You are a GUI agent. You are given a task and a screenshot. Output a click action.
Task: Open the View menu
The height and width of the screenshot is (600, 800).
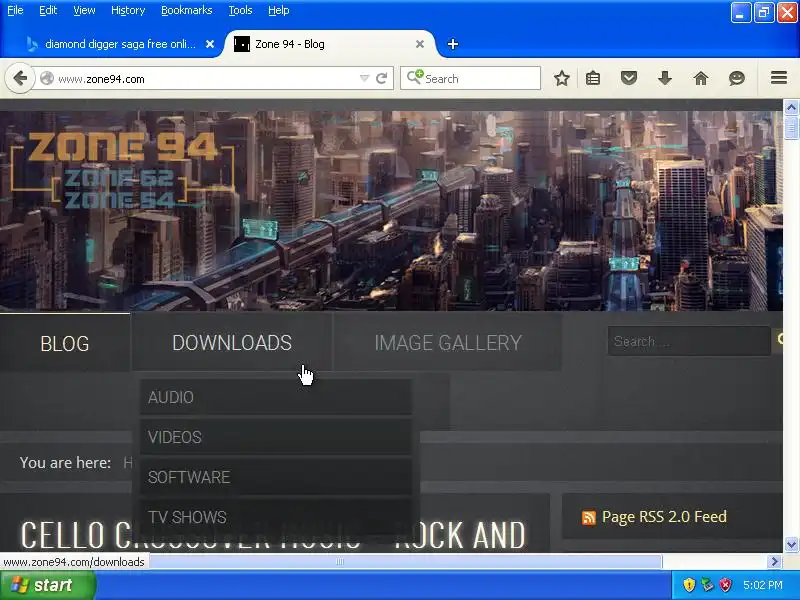point(84,10)
